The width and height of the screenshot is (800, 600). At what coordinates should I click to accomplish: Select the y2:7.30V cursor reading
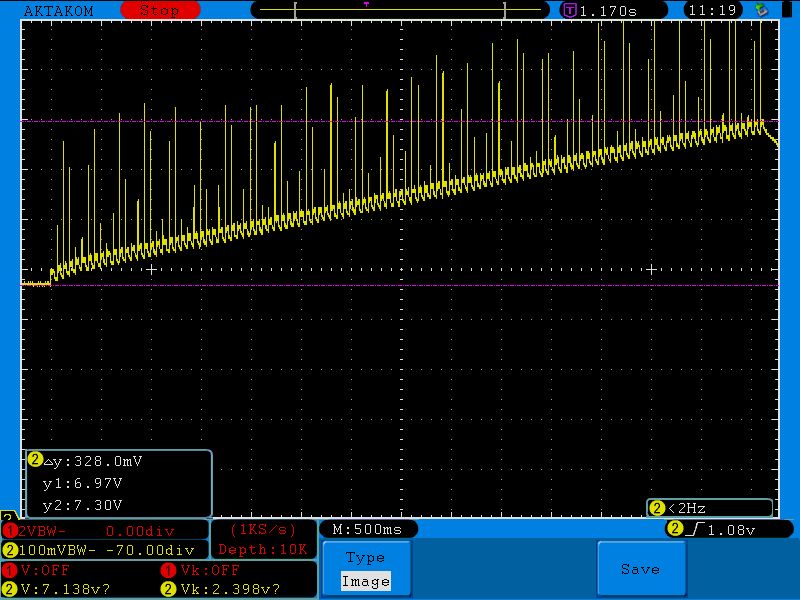pyautogui.click(x=83, y=505)
